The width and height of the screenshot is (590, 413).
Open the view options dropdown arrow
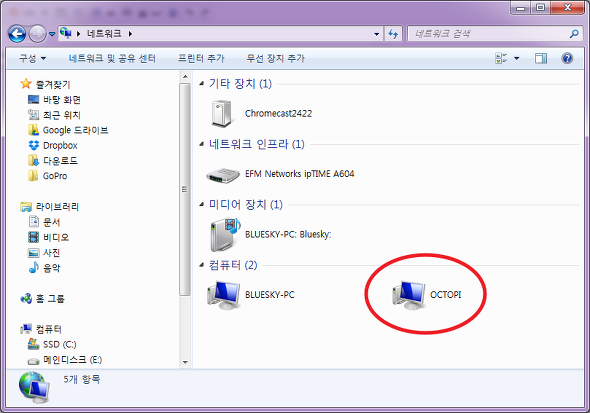click(517, 58)
